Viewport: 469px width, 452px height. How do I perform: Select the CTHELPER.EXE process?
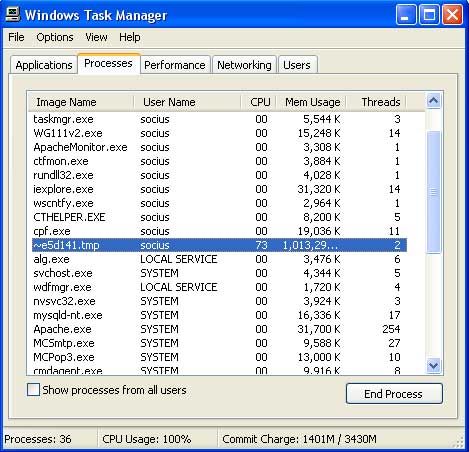219,217
